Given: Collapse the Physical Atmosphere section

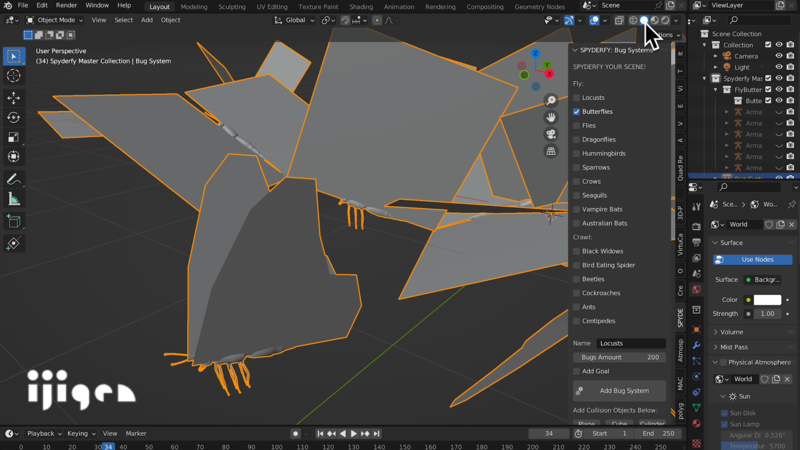Looking at the screenshot, I should 715,362.
